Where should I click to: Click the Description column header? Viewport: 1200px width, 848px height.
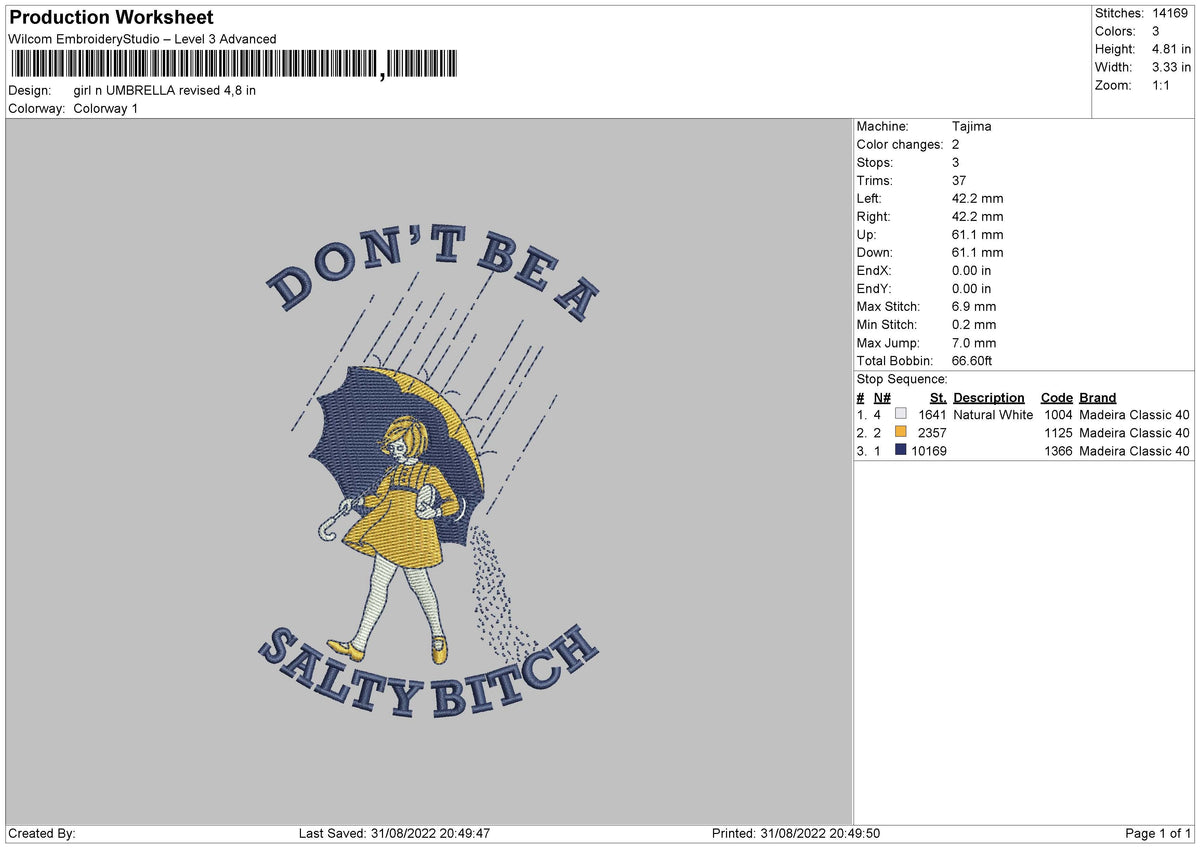click(x=989, y=397)
